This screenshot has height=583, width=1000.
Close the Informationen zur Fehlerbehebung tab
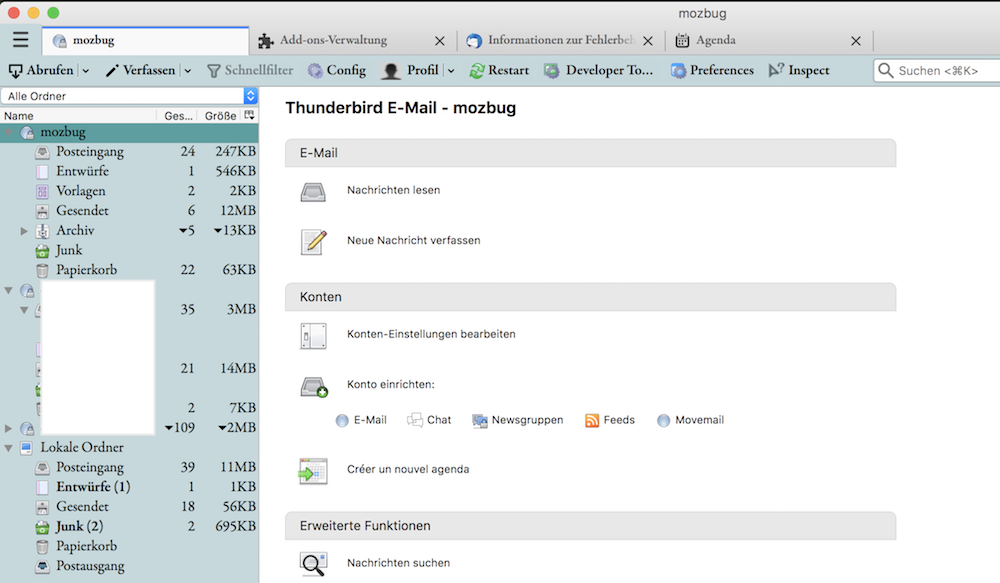click(648, 41)
